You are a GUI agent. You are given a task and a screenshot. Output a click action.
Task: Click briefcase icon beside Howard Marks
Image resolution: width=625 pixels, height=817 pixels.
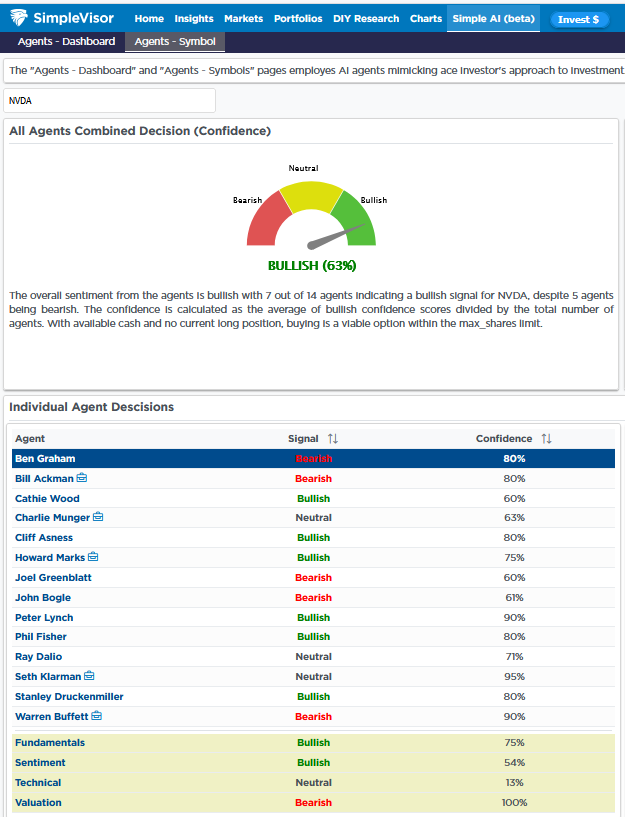coord(93,557)
